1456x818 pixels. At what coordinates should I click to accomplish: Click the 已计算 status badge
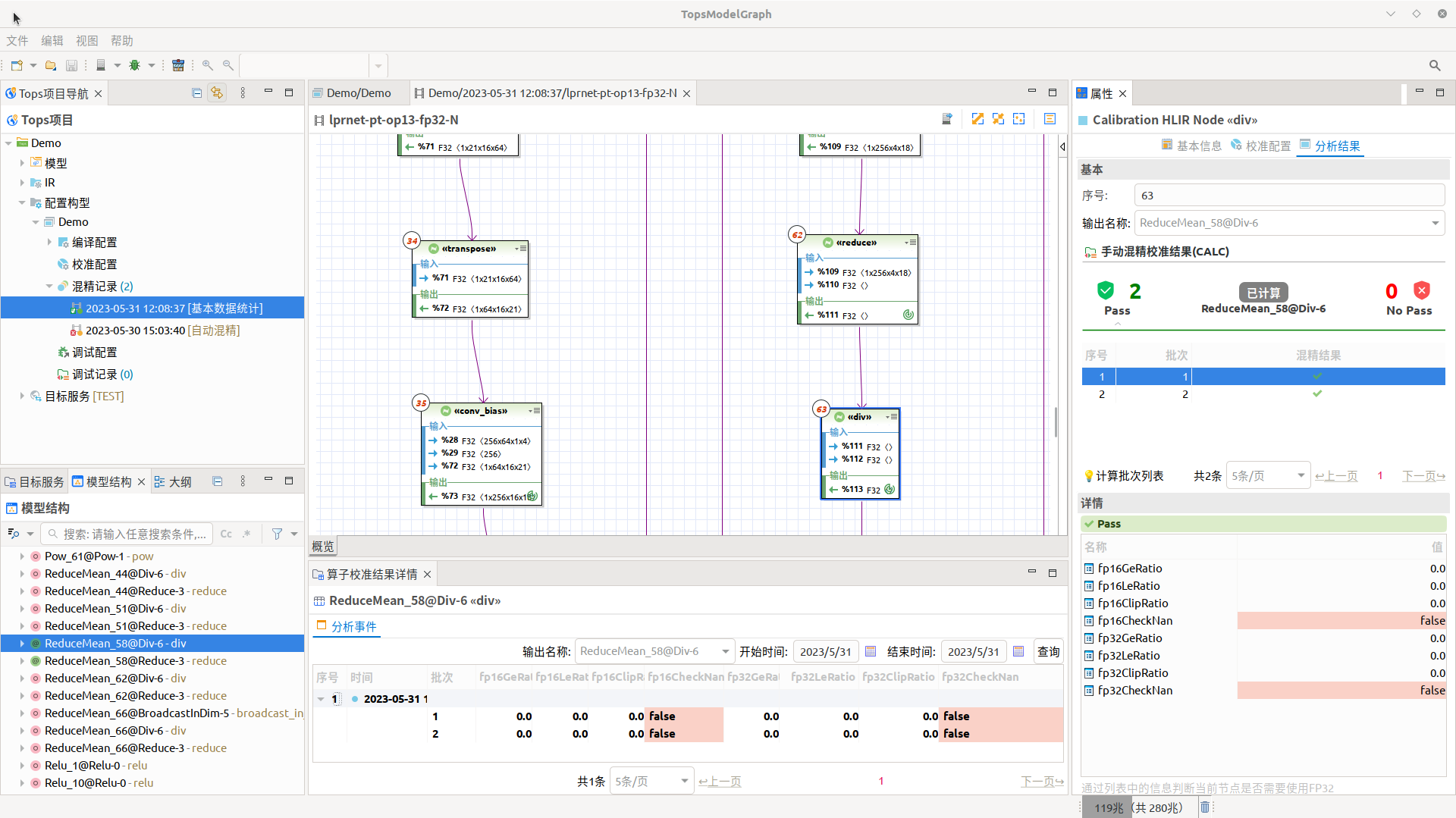pyautogui.click(x=1263, y=293)
